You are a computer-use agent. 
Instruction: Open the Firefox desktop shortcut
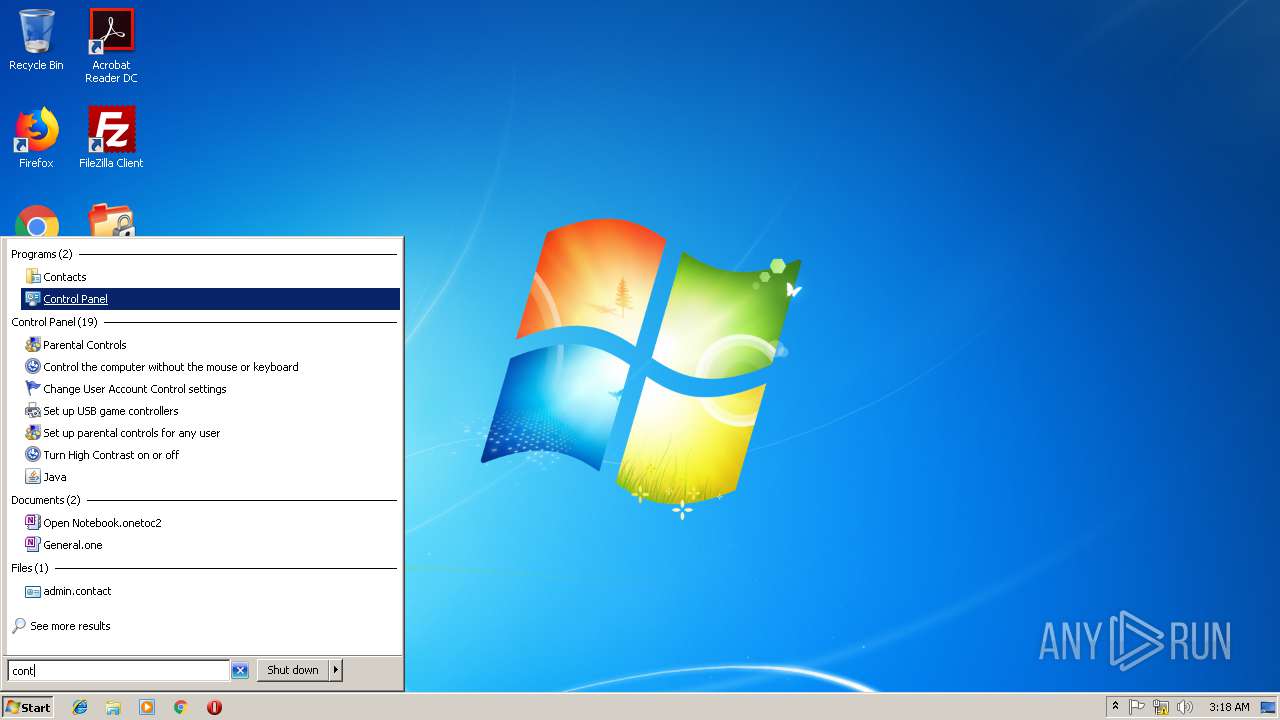tap(36, 138)
